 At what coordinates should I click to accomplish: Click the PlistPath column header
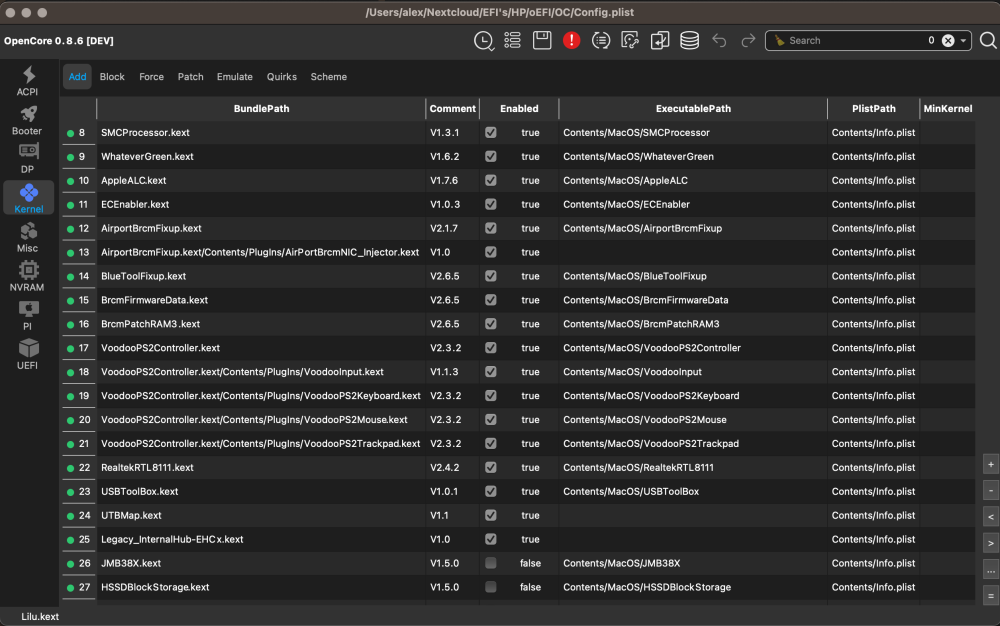tap(874, 108)
